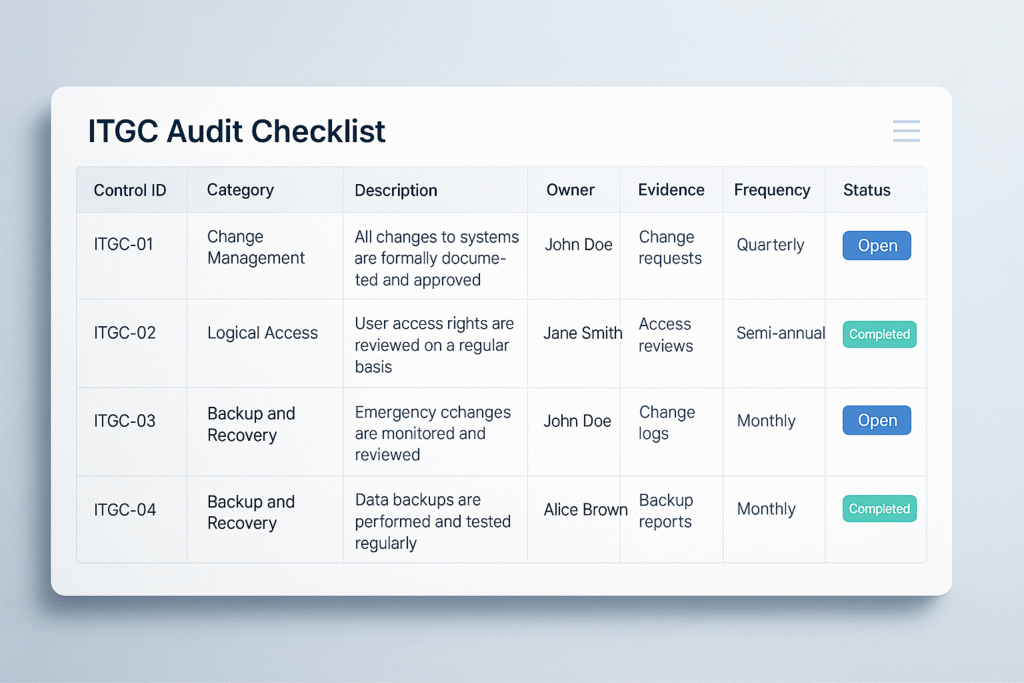Click the ITGC-03 control ID cell
Screen dimensions: 1024x683
125,421
